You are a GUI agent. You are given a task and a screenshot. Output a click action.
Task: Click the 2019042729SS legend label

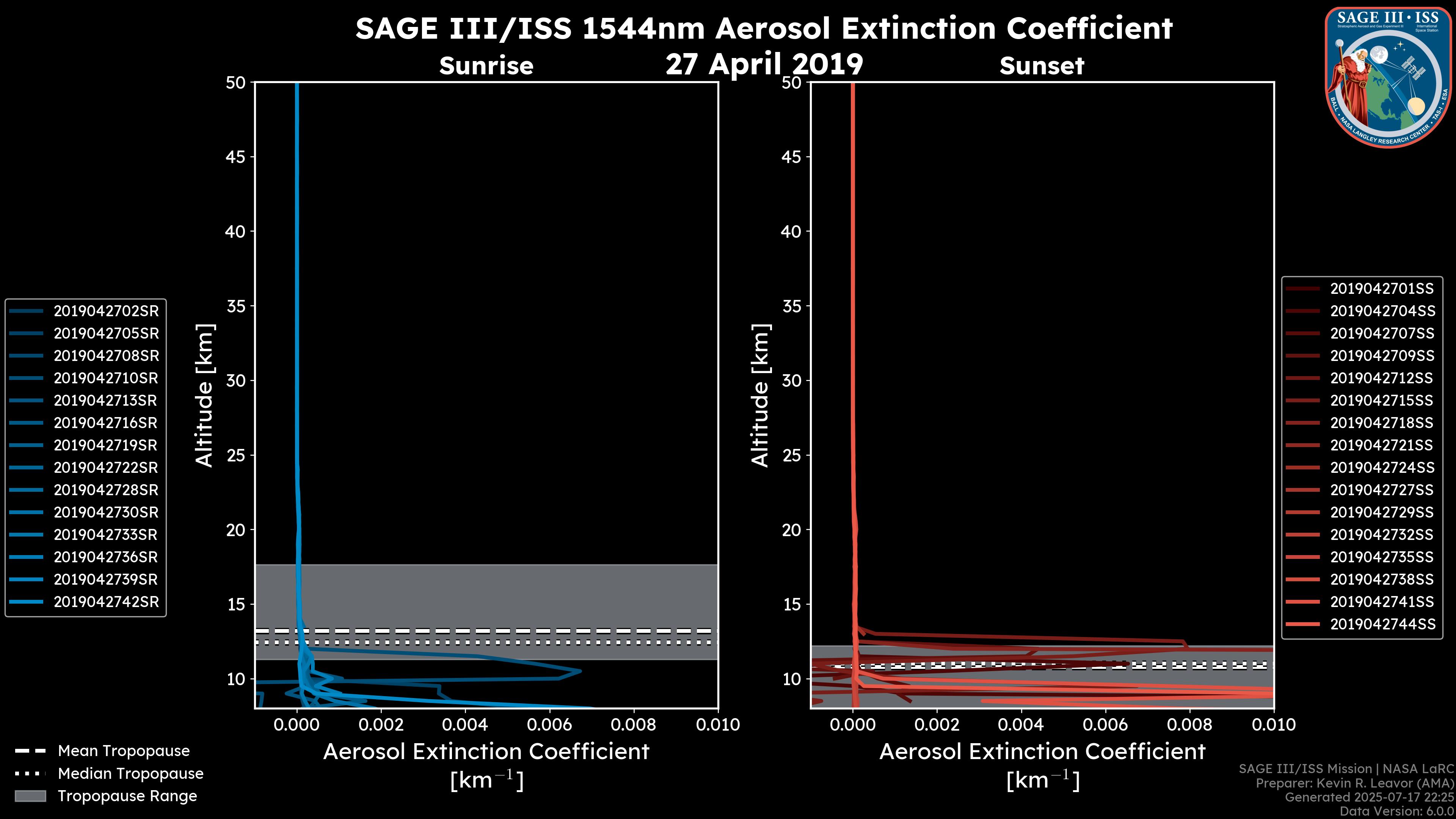(1381, 512)
